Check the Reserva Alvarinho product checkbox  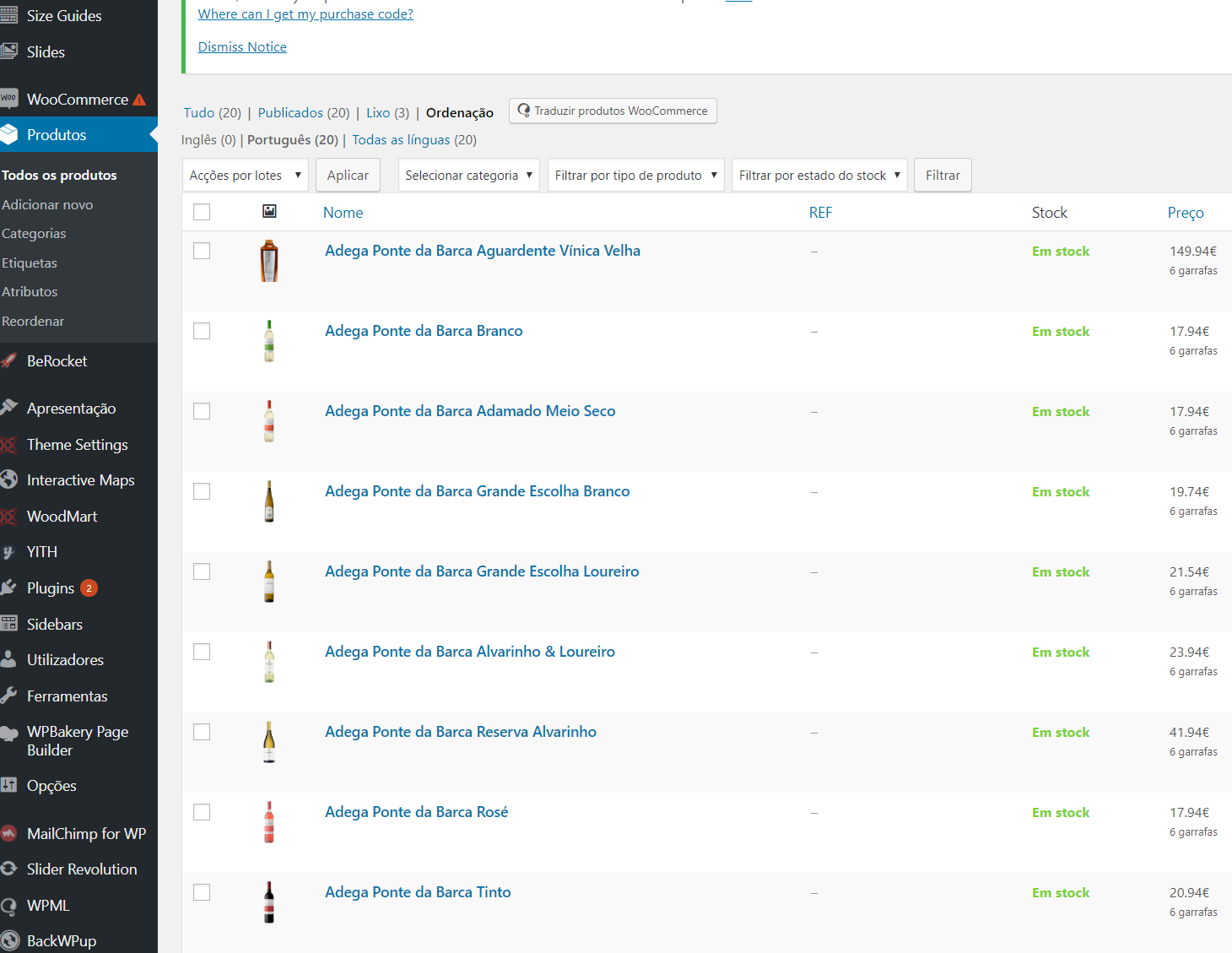[x=202, y=732]
